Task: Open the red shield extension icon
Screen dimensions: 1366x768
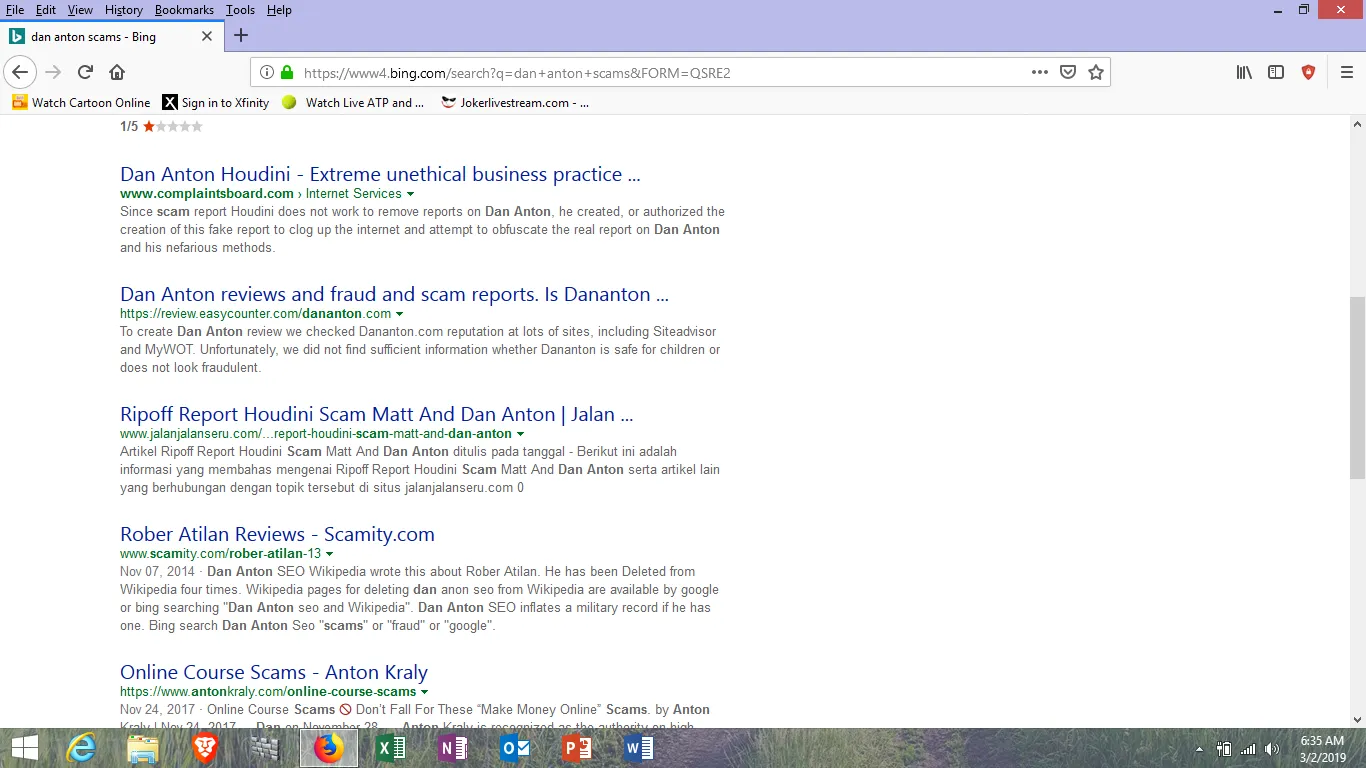Action: point(1308,72)
